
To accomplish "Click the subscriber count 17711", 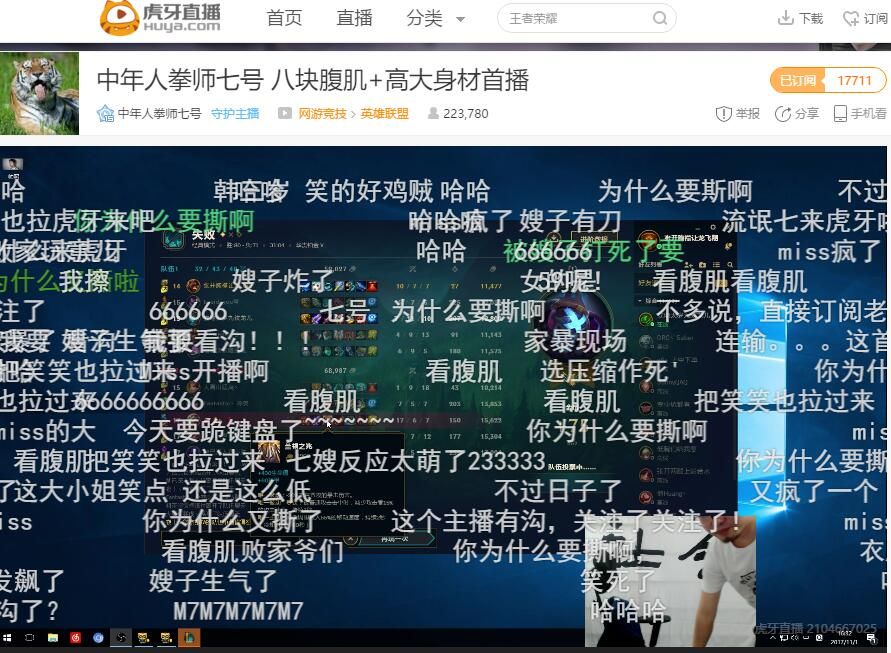I will (854, 80).
